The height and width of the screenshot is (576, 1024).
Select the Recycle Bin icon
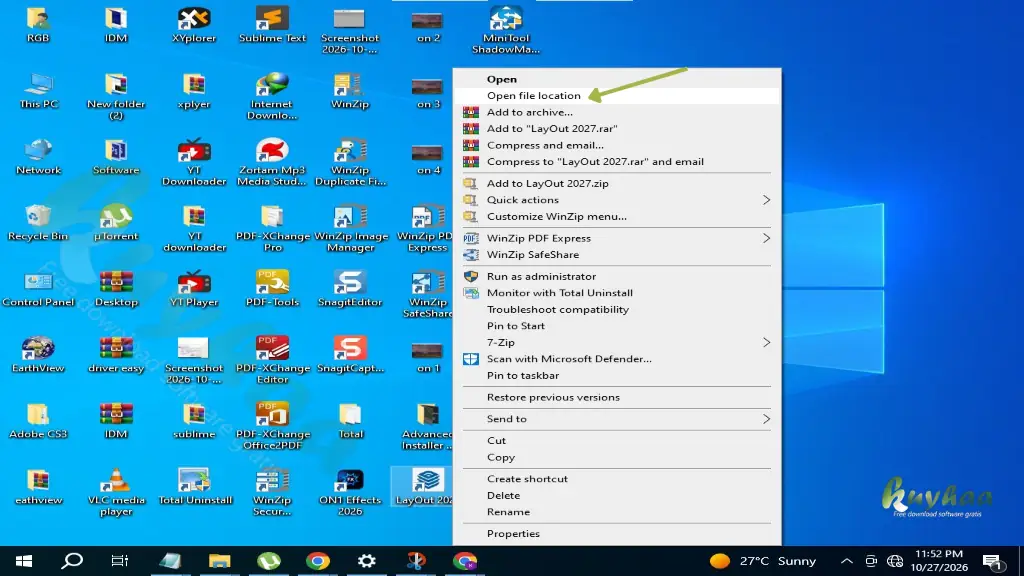pyautogui.click(x=38, y=223)
